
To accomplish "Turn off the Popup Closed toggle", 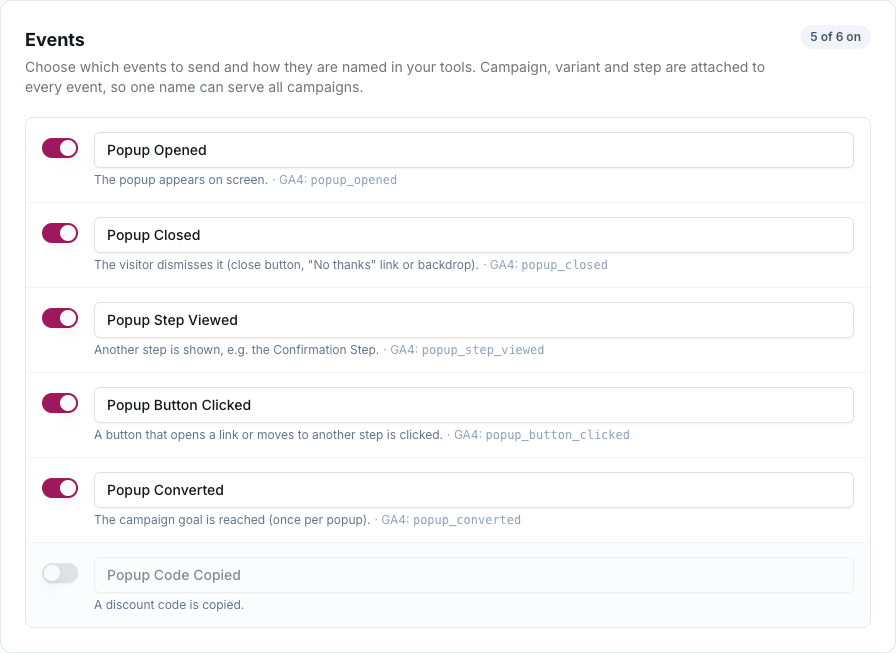I will (x=60, y=233).
